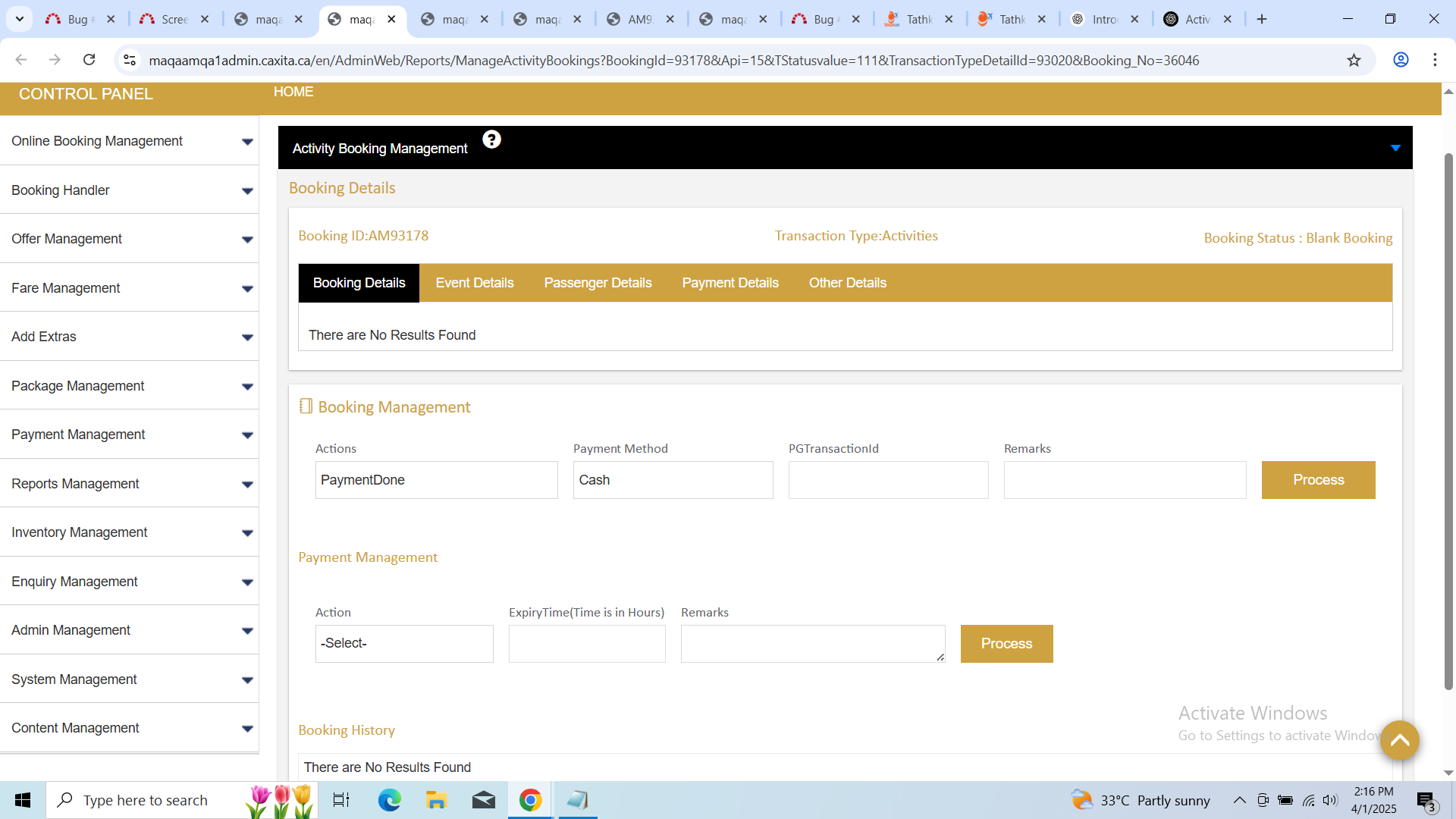Image resolution: width=1456 pixels, height=819 pixels.
Task: Open Chrome three-dot menu
Action: coord(1435,60)
